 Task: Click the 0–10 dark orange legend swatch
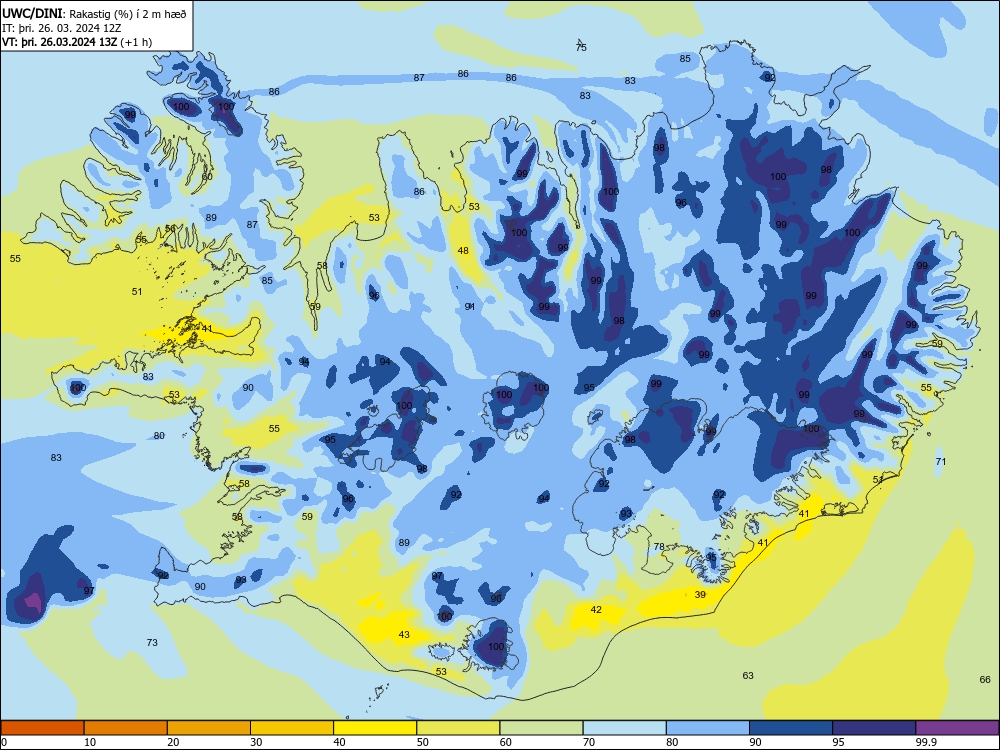42,728
